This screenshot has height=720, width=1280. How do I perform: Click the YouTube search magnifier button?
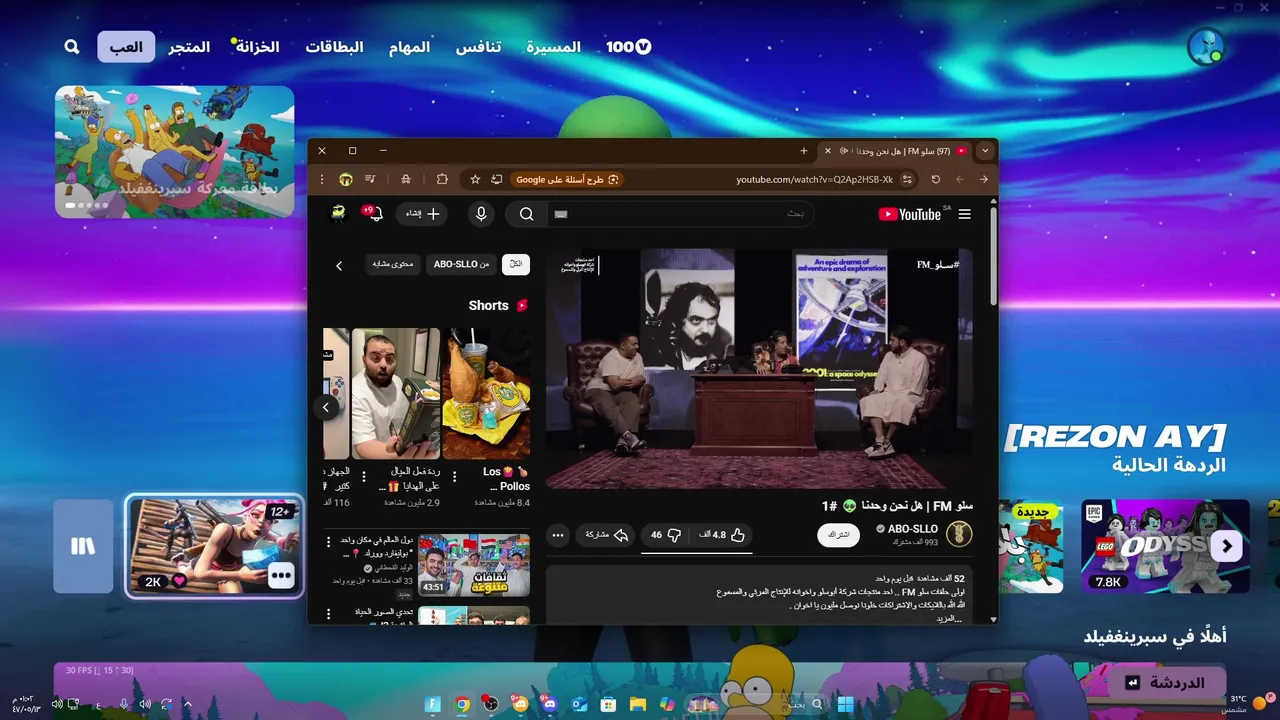pos(527,214)
